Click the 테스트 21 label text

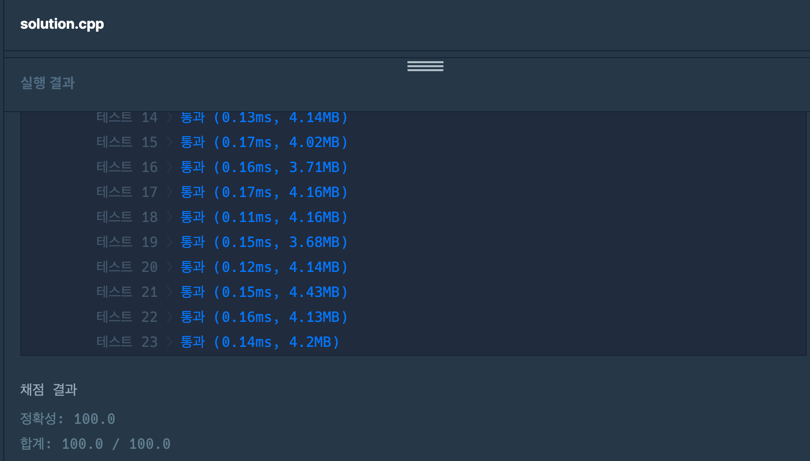127,293
